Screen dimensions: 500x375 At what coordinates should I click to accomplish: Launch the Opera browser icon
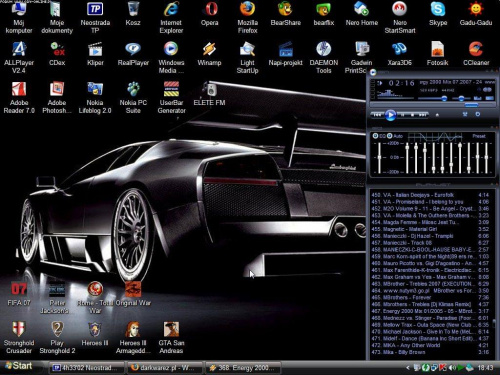tap(209, 14)
